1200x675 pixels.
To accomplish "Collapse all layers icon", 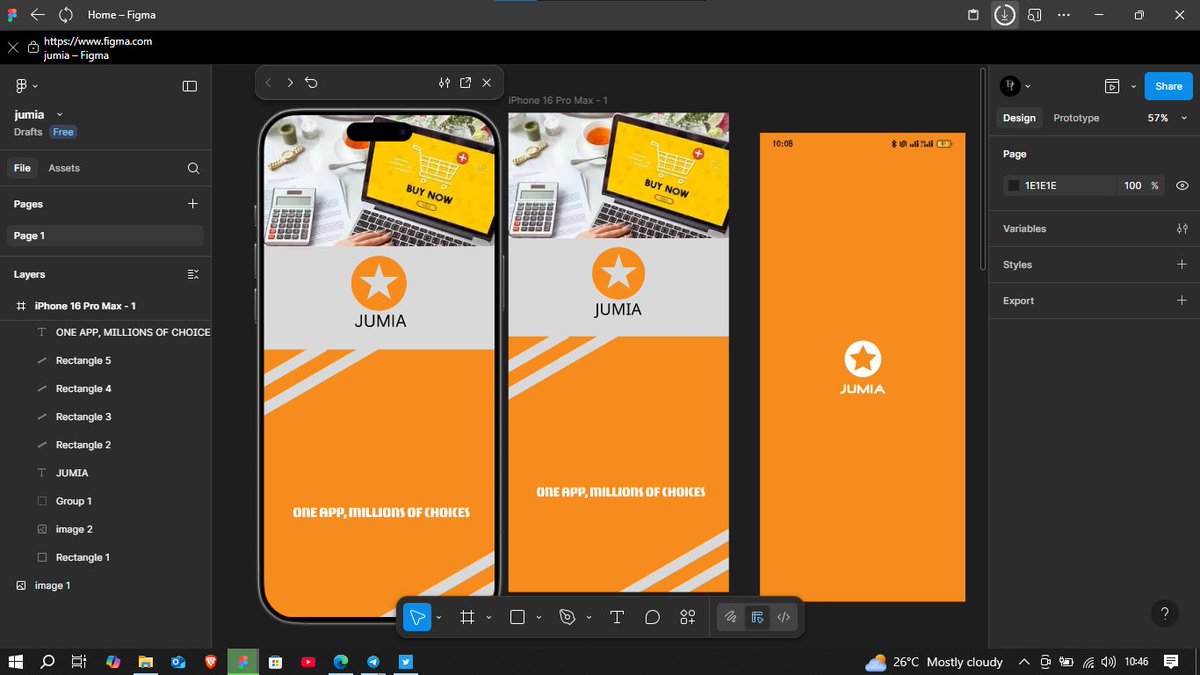I will click(193, 274).
